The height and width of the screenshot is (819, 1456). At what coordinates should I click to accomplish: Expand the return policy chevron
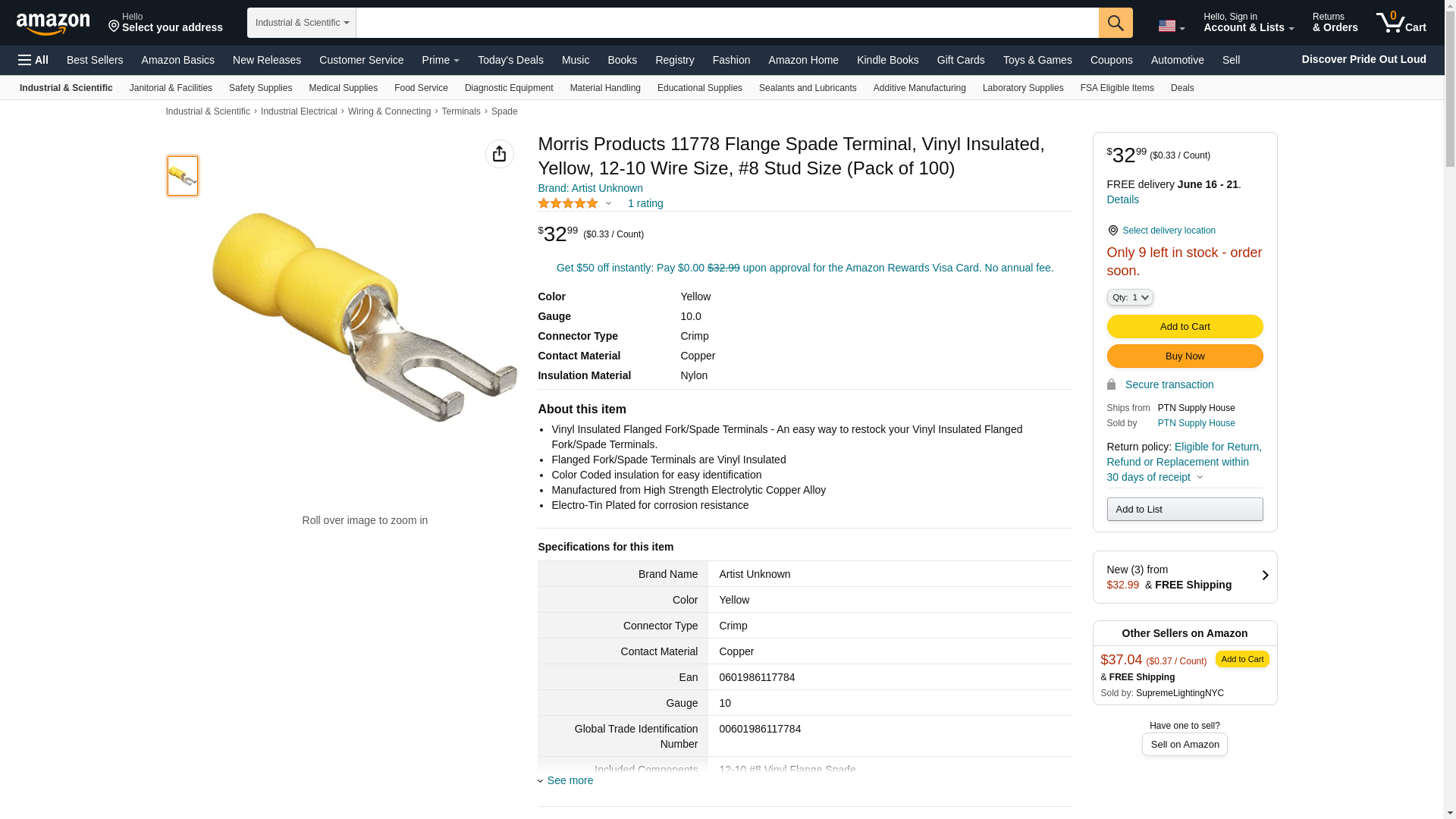coord(1200,478)
